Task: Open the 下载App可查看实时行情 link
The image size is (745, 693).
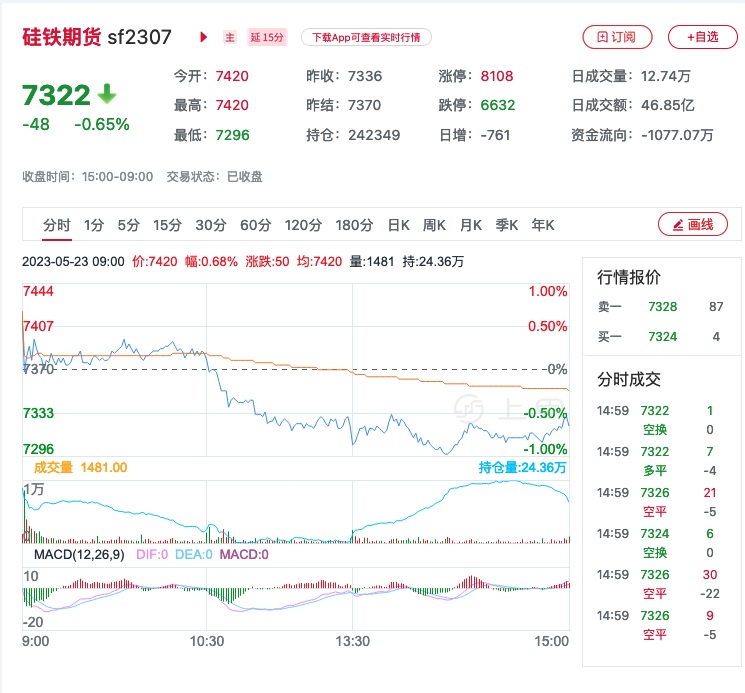Action: [365, 37]
